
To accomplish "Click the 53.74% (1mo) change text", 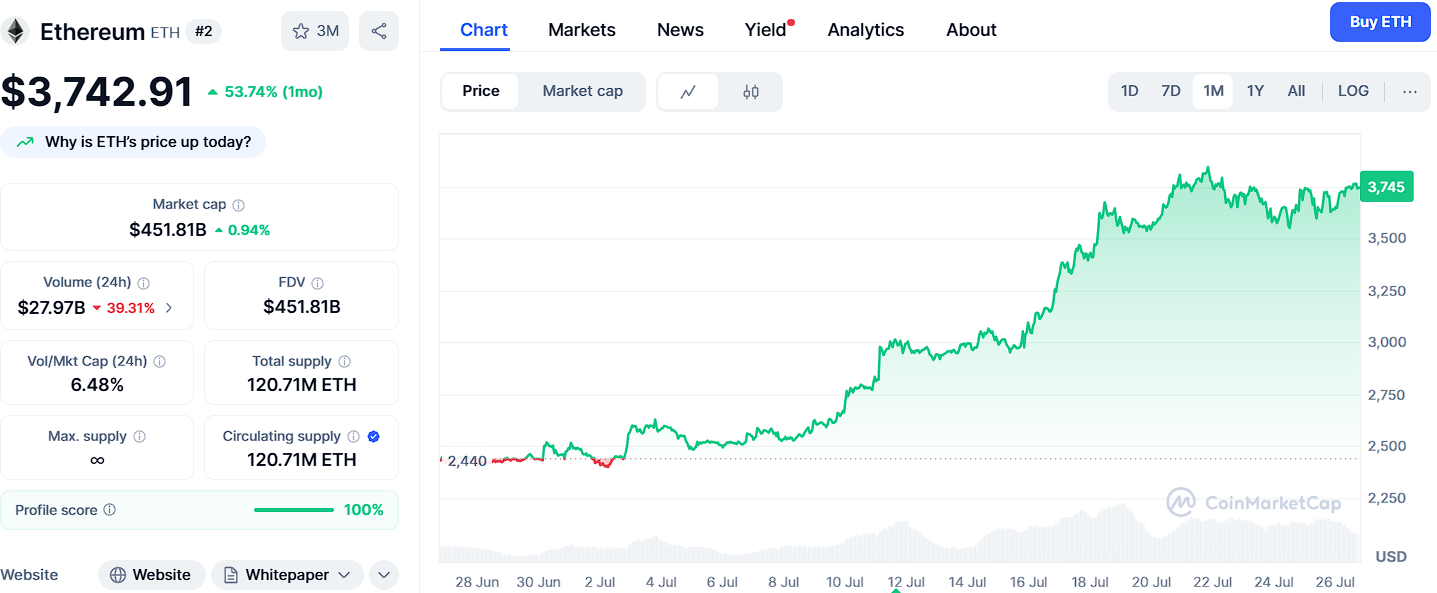I will pyautogui.click(x=273, y=92).
